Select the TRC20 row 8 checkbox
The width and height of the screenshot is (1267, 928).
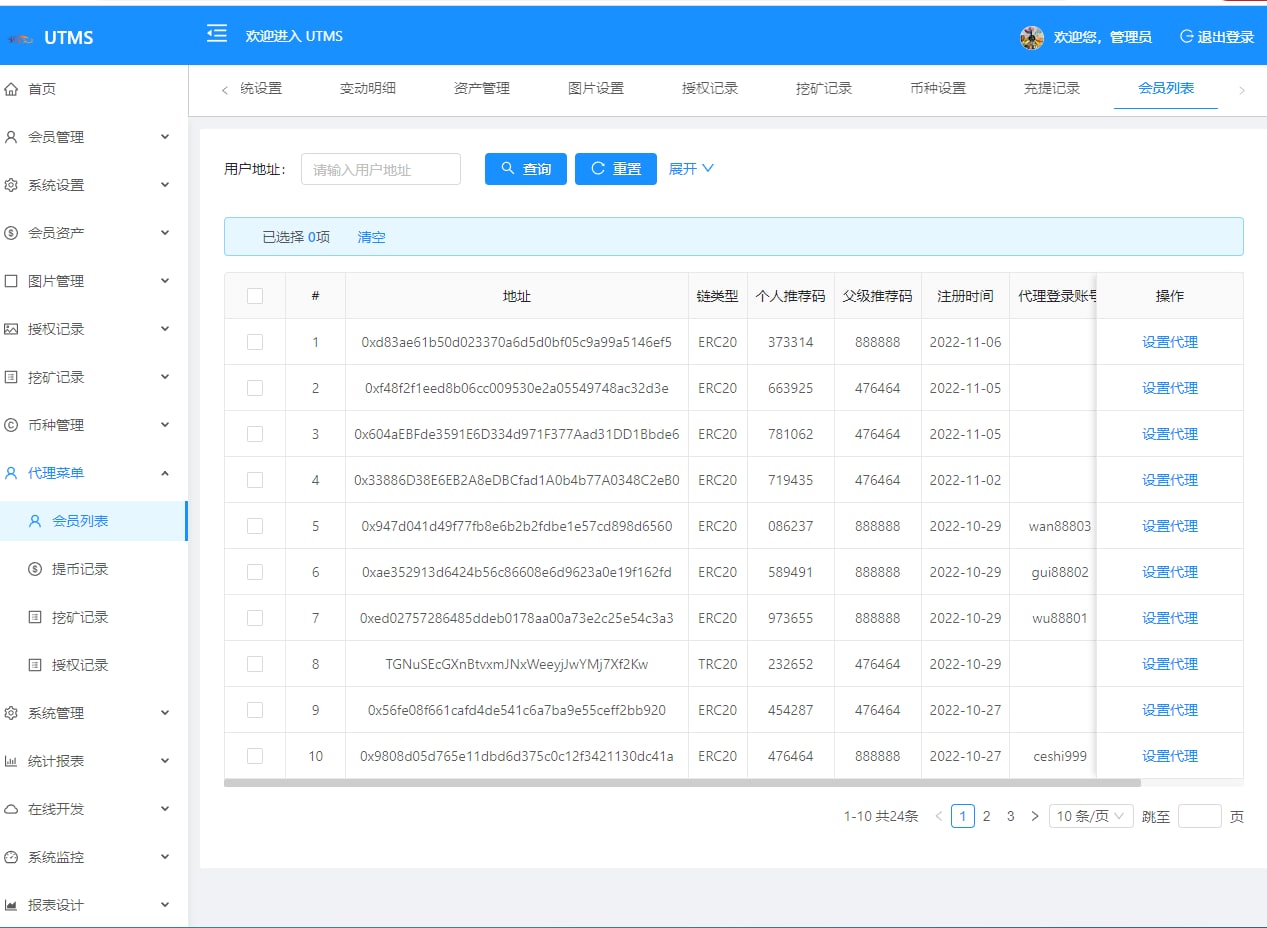(255, 664)
